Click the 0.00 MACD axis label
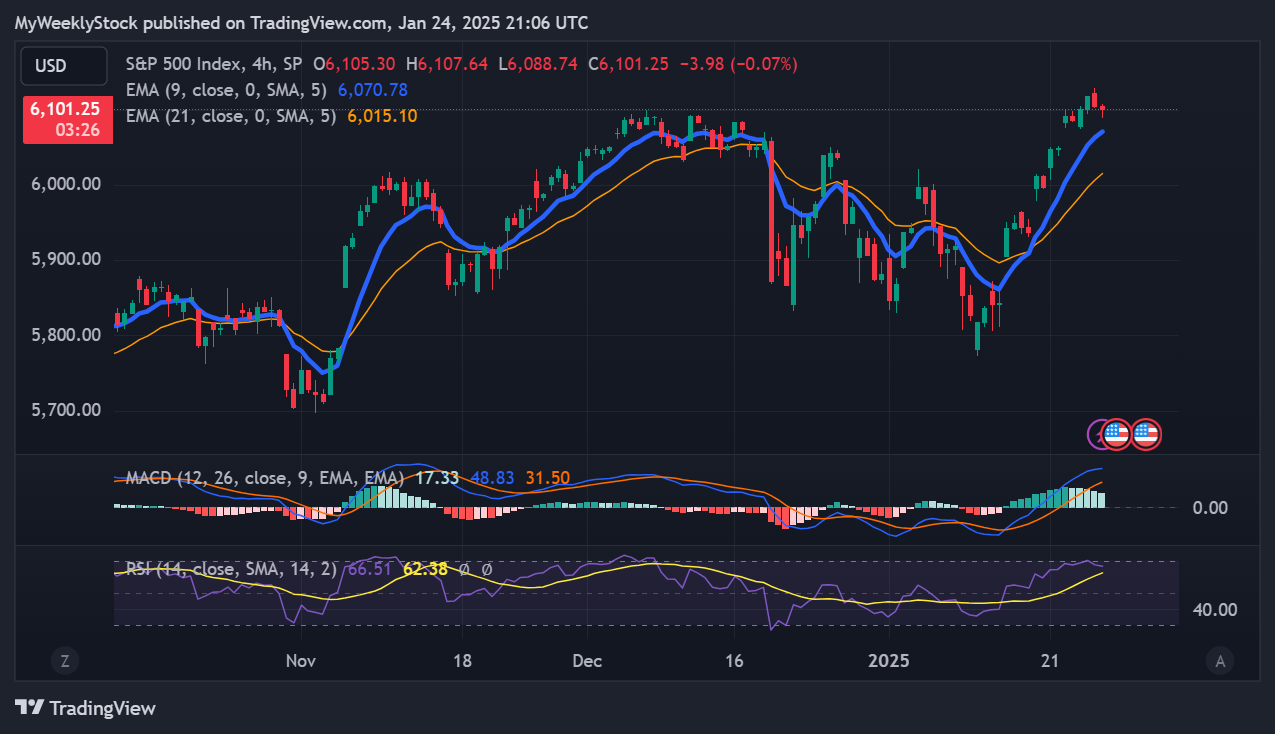The image size is (1275, 734). point(1210,508)
